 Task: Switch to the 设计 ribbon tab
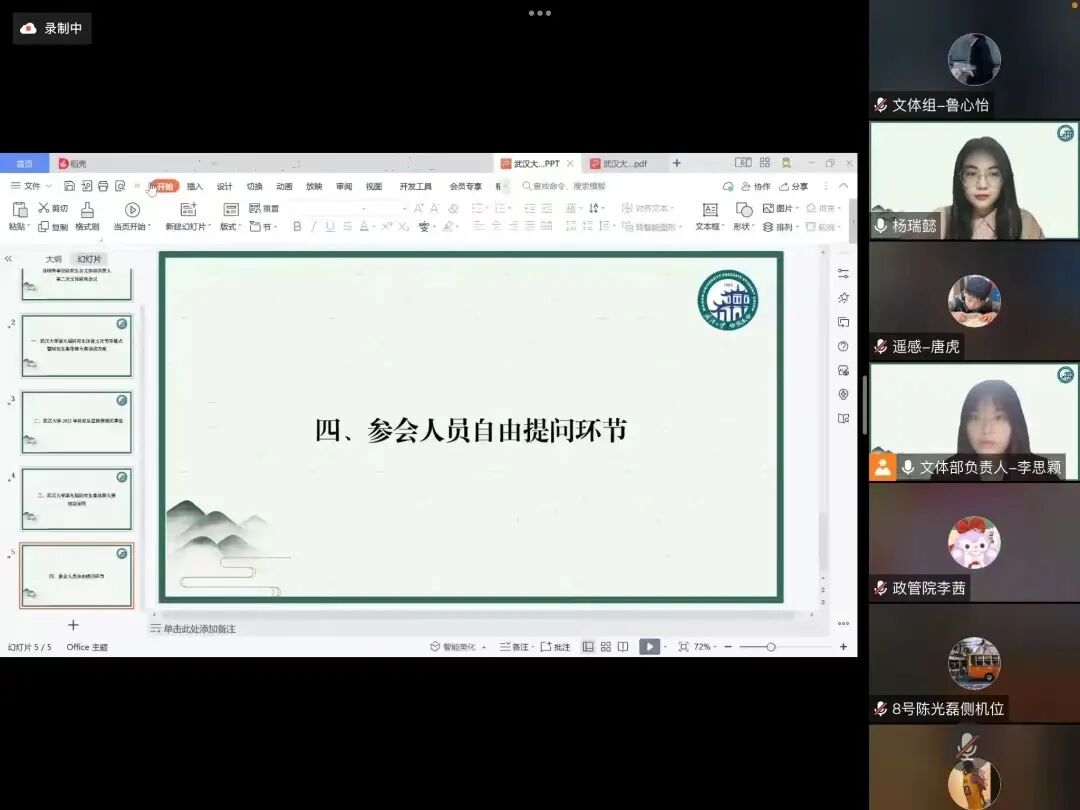tap(225, 186)
